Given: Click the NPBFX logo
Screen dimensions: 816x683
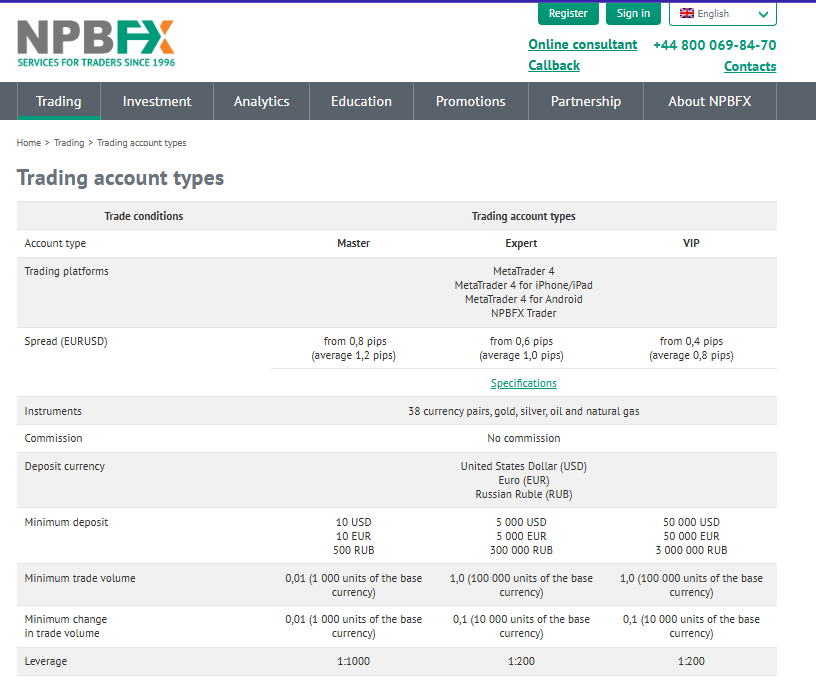Looking at the screenshot, I should [96, 44].
